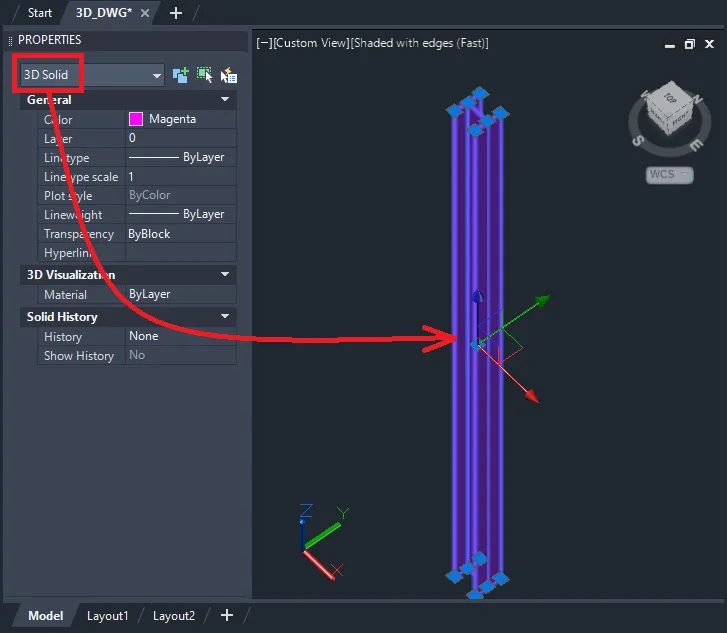This screenshot has height=633, width=727.
Task: Restore down the drawing viewport window
Action: 689,44
